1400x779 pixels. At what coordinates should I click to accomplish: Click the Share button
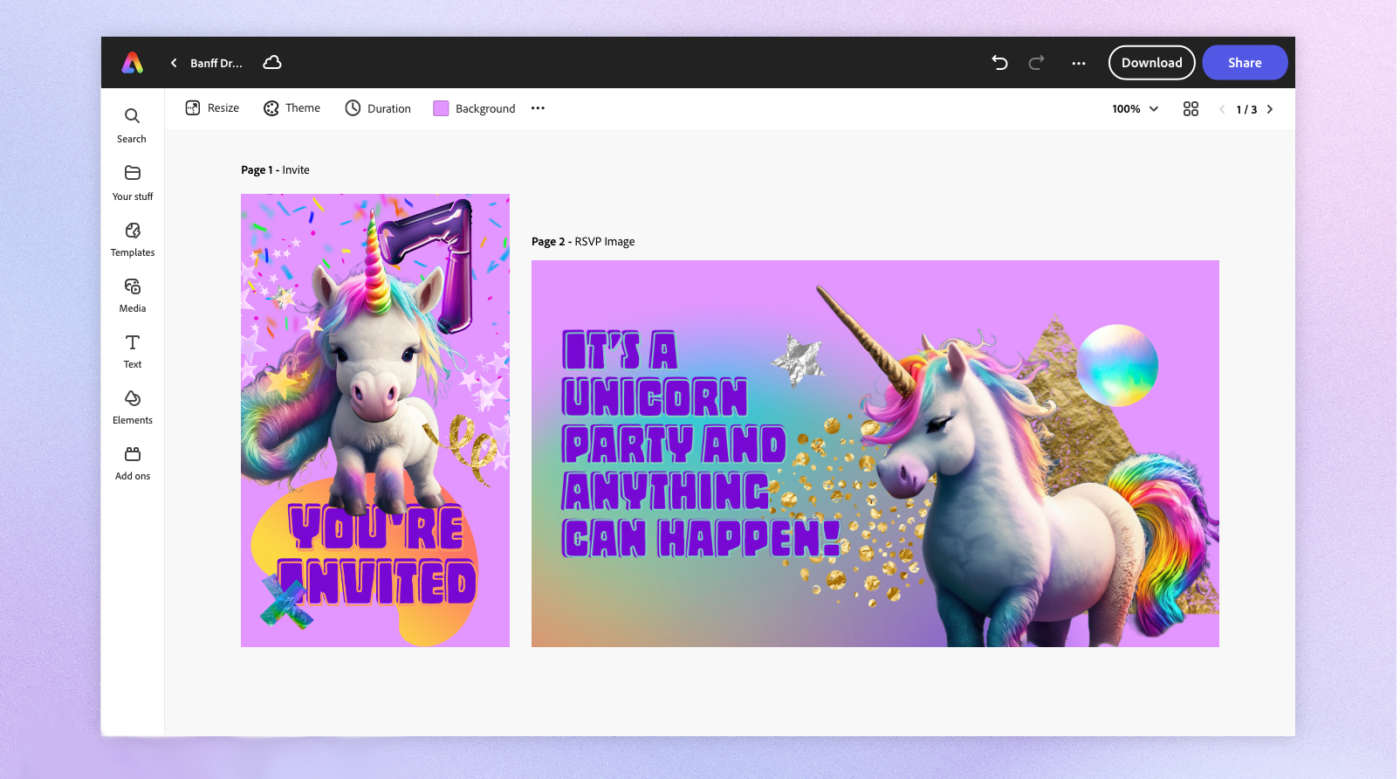click(1244, 63)
